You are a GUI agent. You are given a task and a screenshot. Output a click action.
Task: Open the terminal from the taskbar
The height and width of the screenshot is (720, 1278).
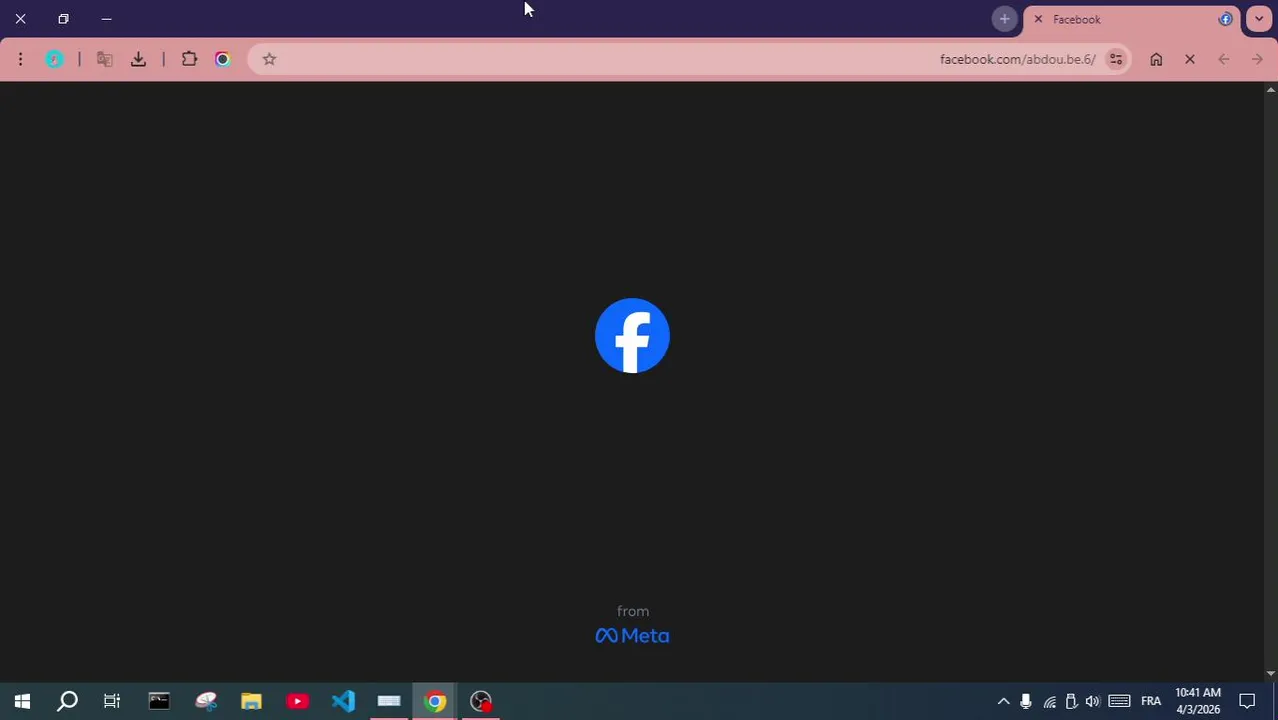click(159, 701)
